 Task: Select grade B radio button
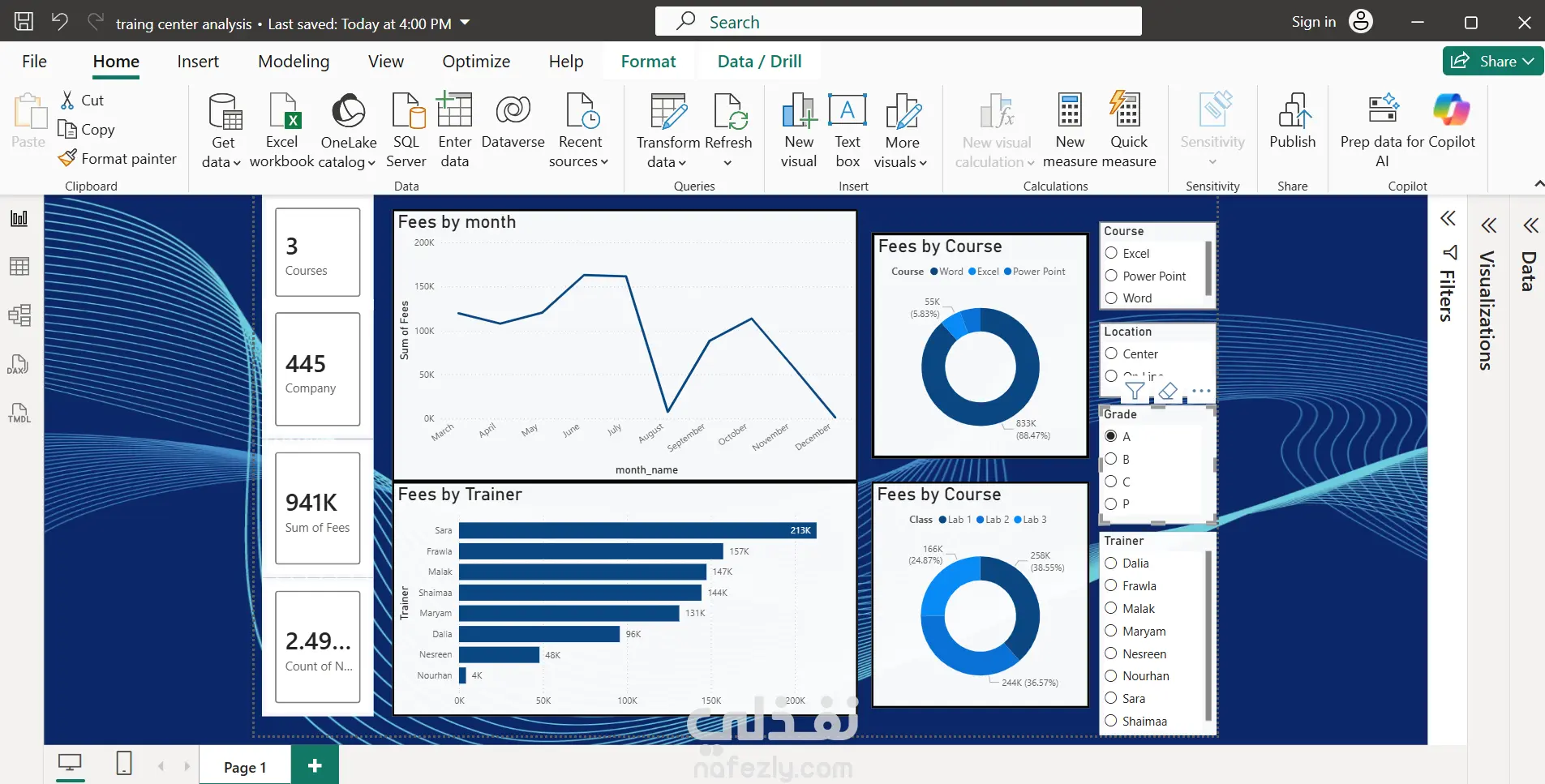tap(1111, 459)
